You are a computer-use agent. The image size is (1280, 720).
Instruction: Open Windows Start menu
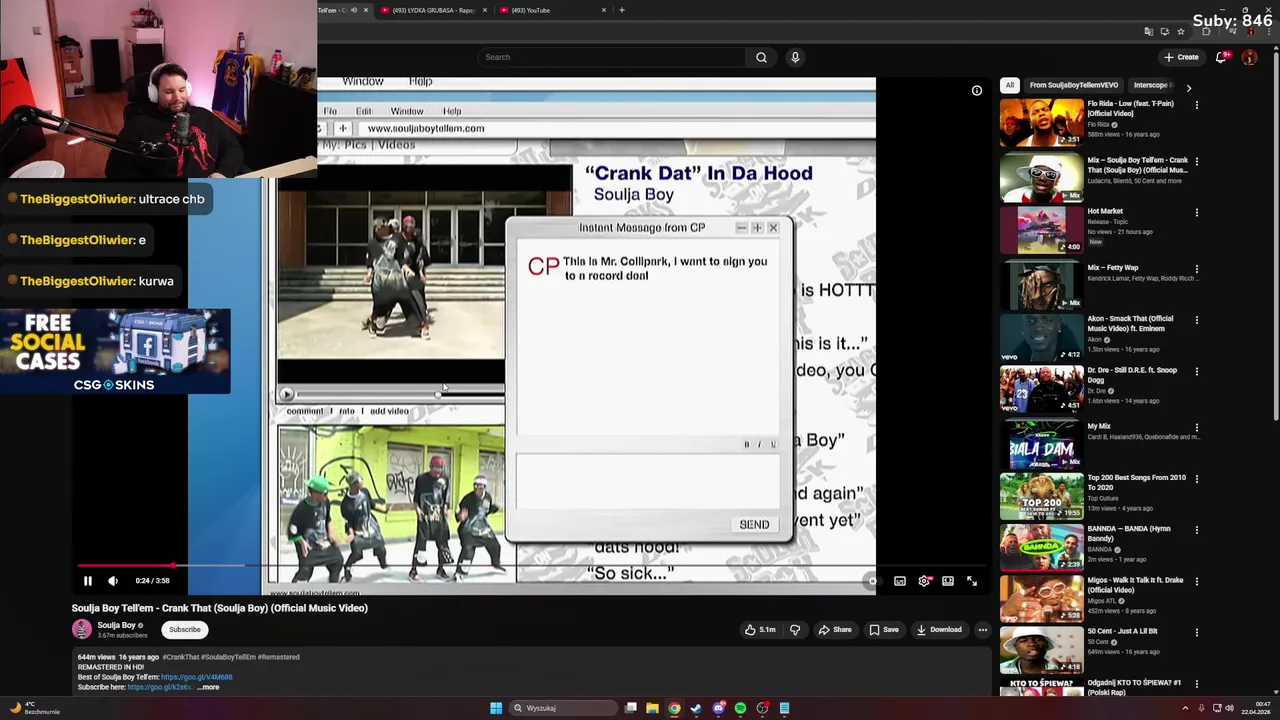coord(496,708)
